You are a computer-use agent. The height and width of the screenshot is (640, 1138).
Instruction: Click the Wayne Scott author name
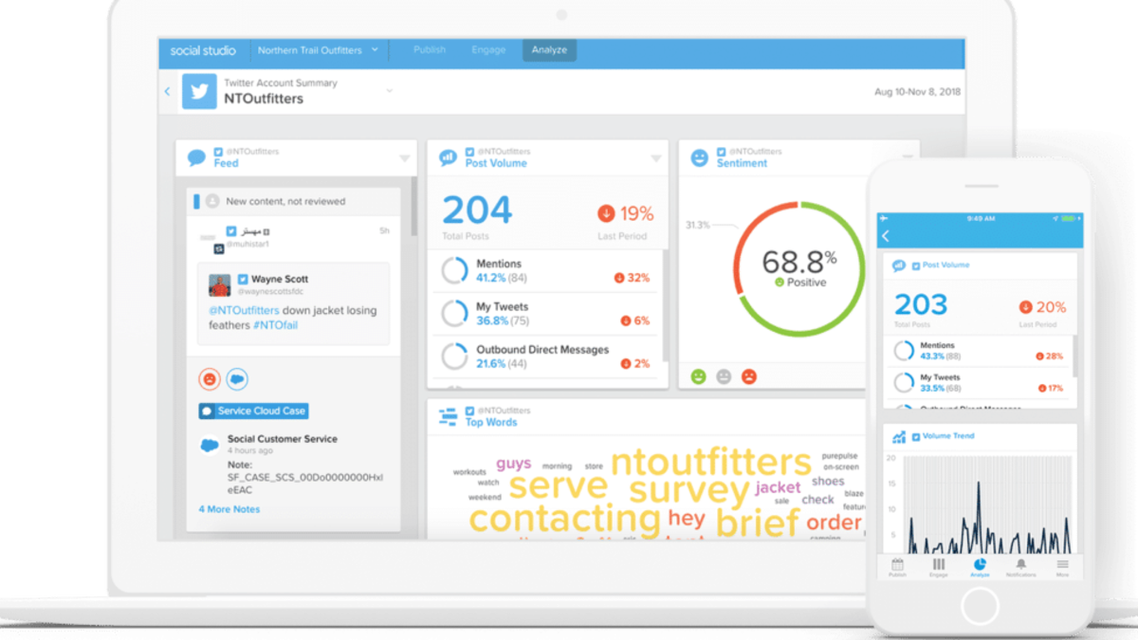(279, 279)
